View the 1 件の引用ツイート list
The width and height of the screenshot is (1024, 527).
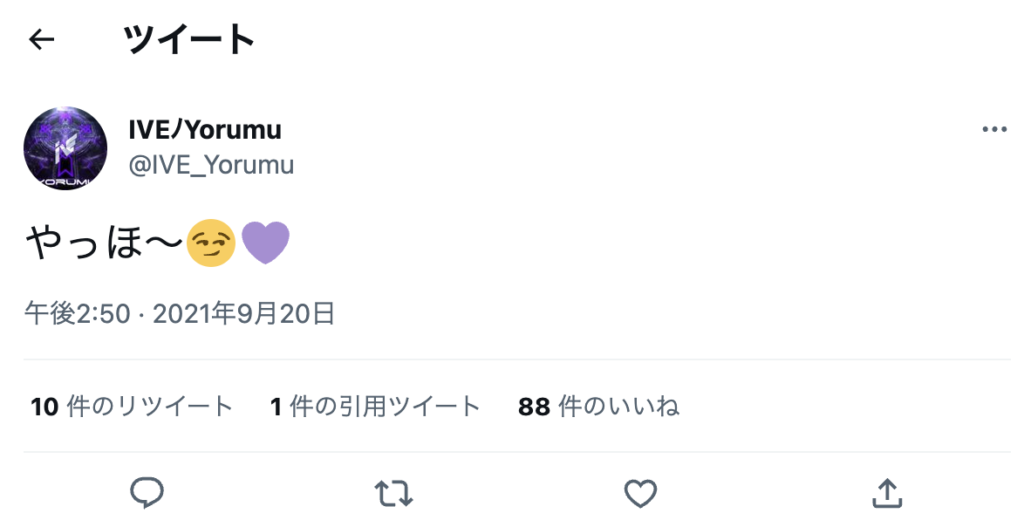(x=375, y=406)
